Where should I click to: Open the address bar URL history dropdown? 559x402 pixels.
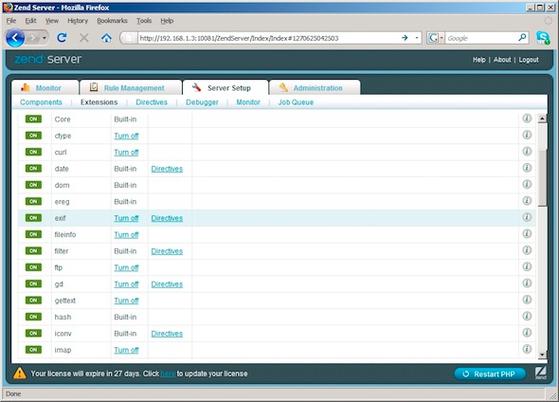click(x=417, y=38)
